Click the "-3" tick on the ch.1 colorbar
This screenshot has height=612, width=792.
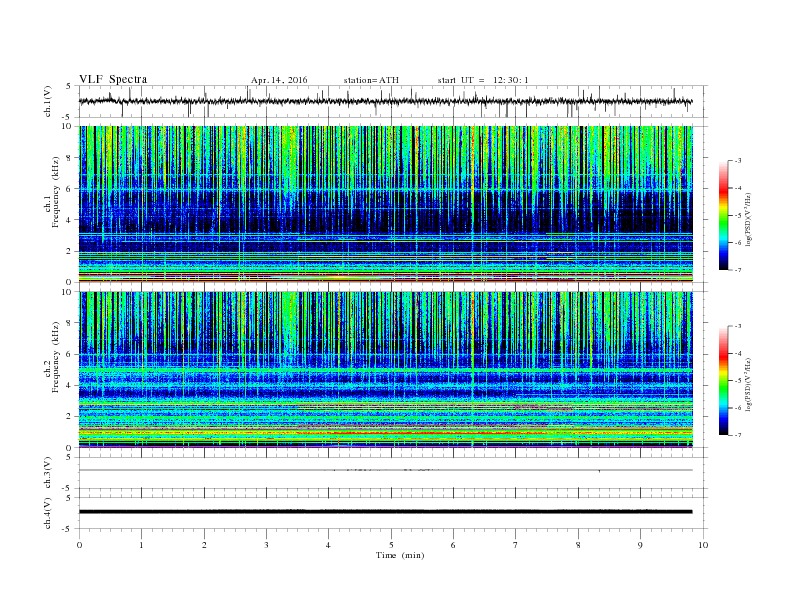(738, 161)
